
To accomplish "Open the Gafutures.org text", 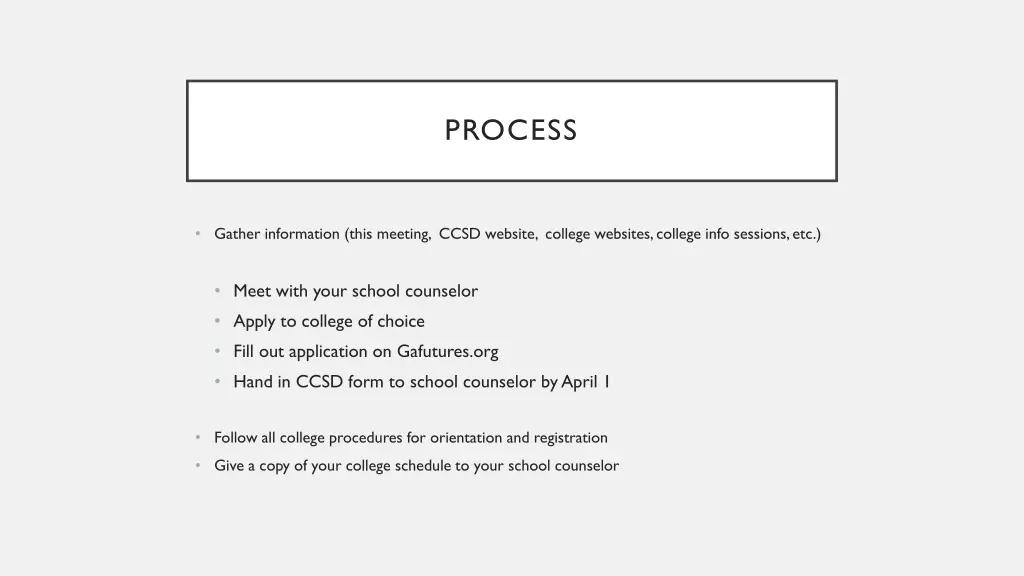I will pos(447,351).
